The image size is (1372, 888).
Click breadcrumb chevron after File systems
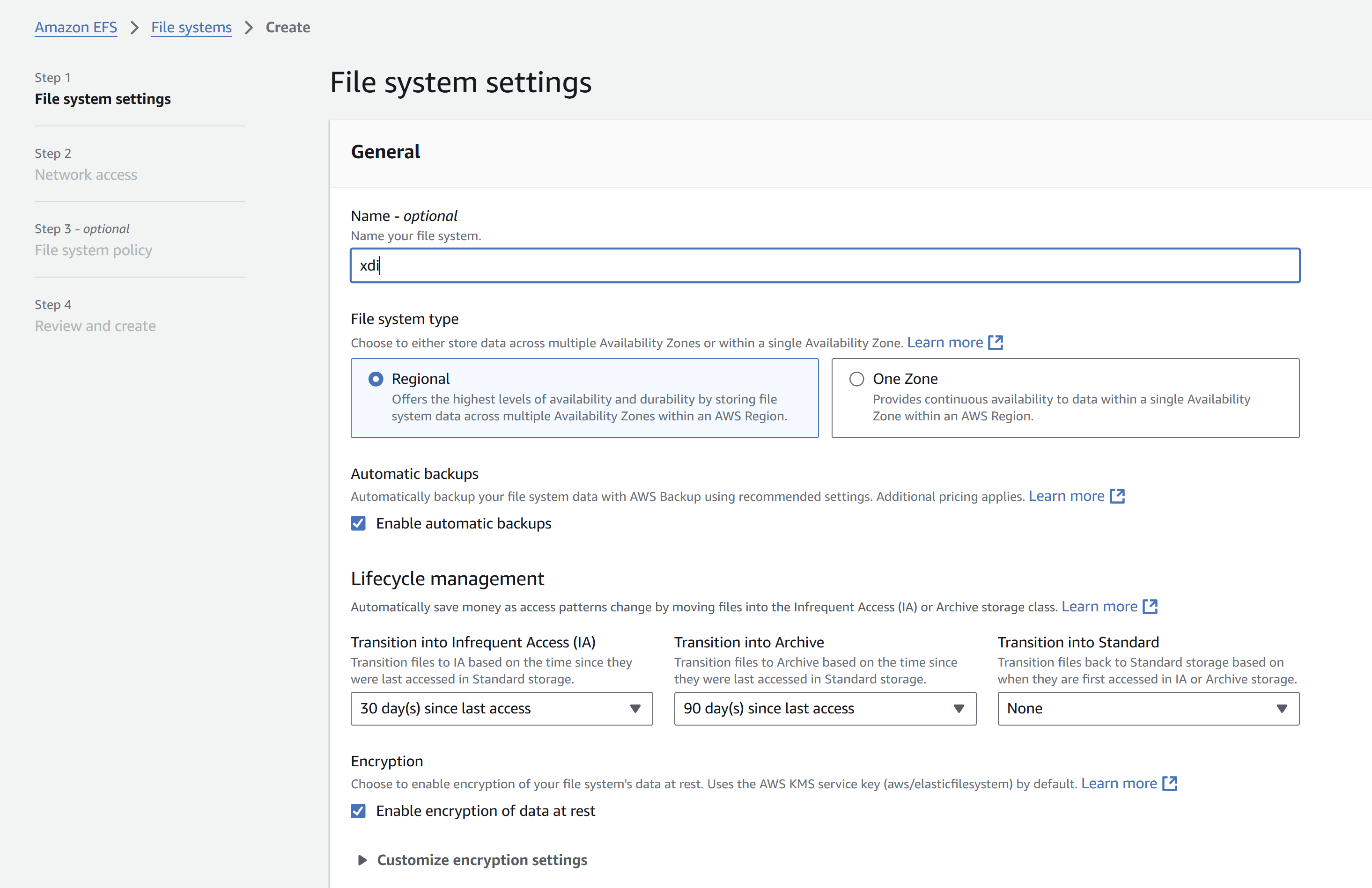249,27
